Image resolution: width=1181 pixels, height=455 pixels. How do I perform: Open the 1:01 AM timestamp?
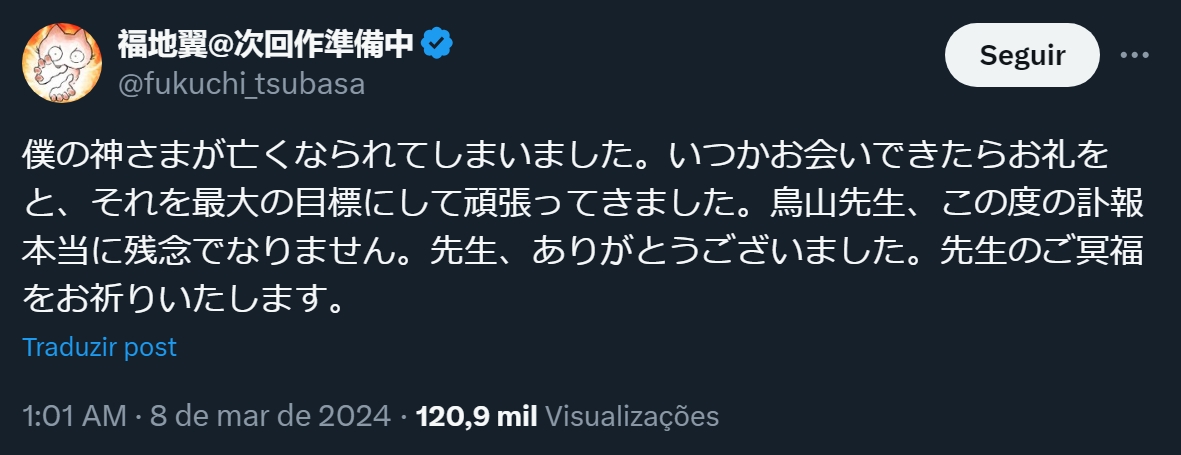[x=74, y=416]
